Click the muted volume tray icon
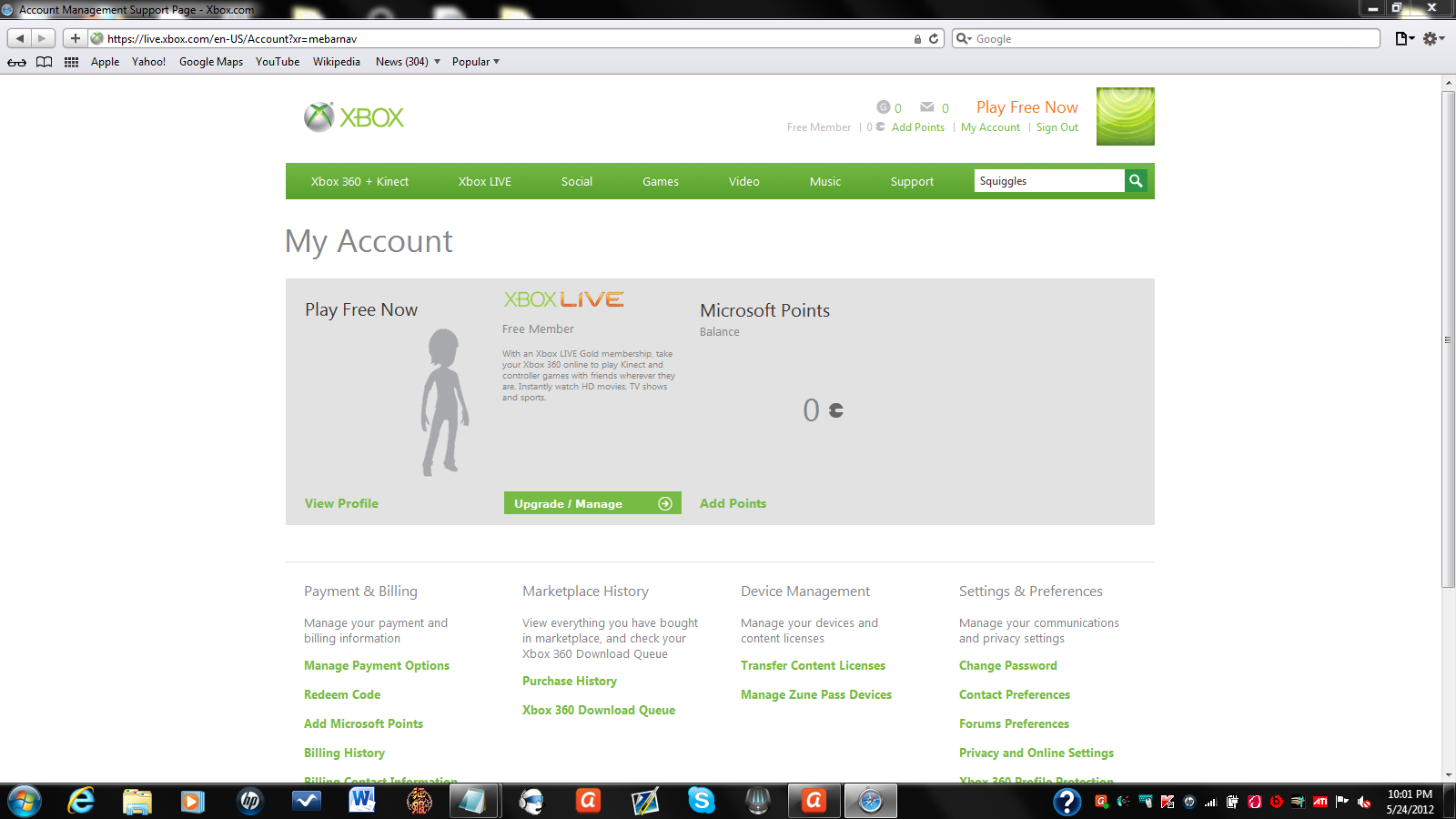1456x819 pixels. tap(1364, 802)
